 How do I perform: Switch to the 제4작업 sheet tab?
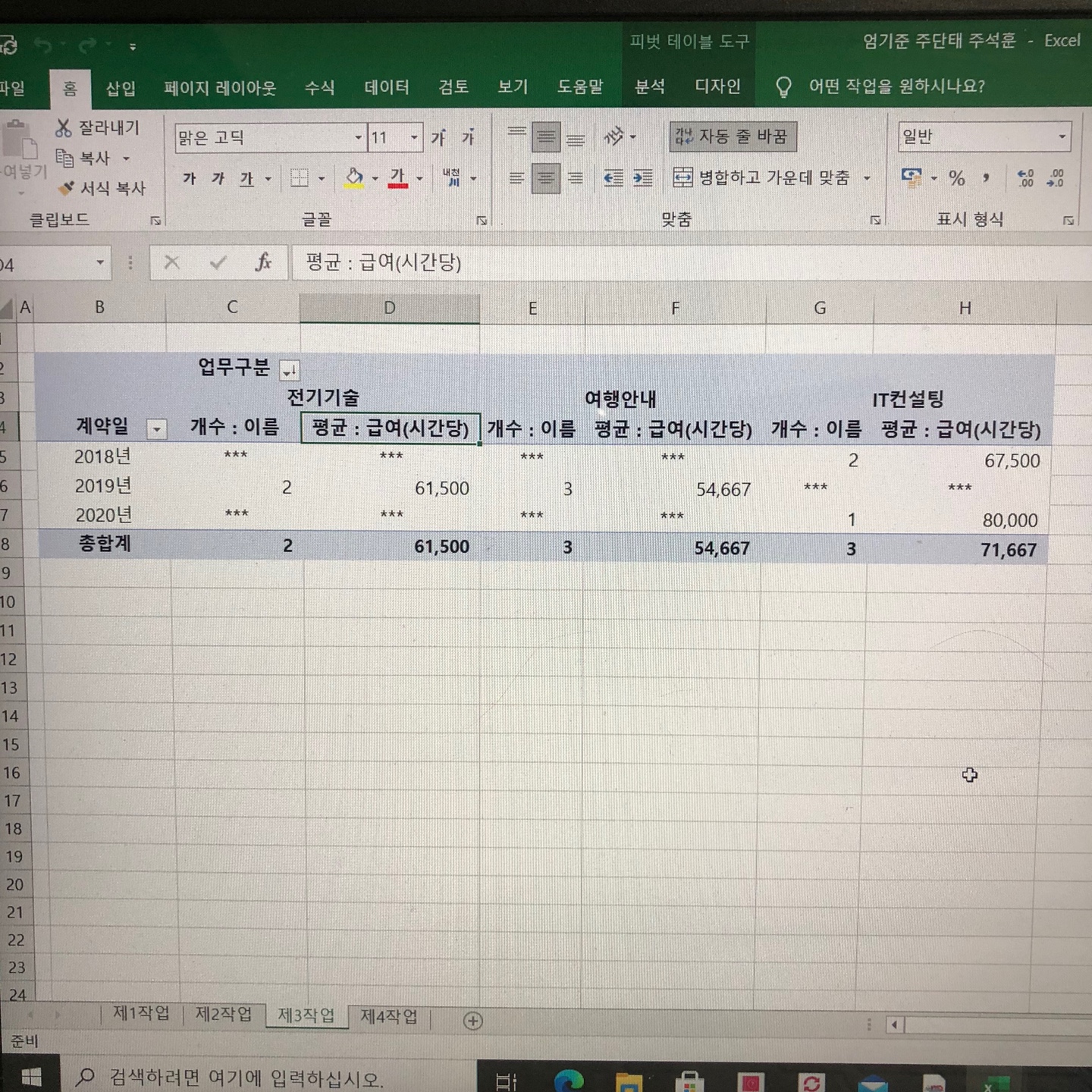pyautogui.click(x=388, y=1015)
